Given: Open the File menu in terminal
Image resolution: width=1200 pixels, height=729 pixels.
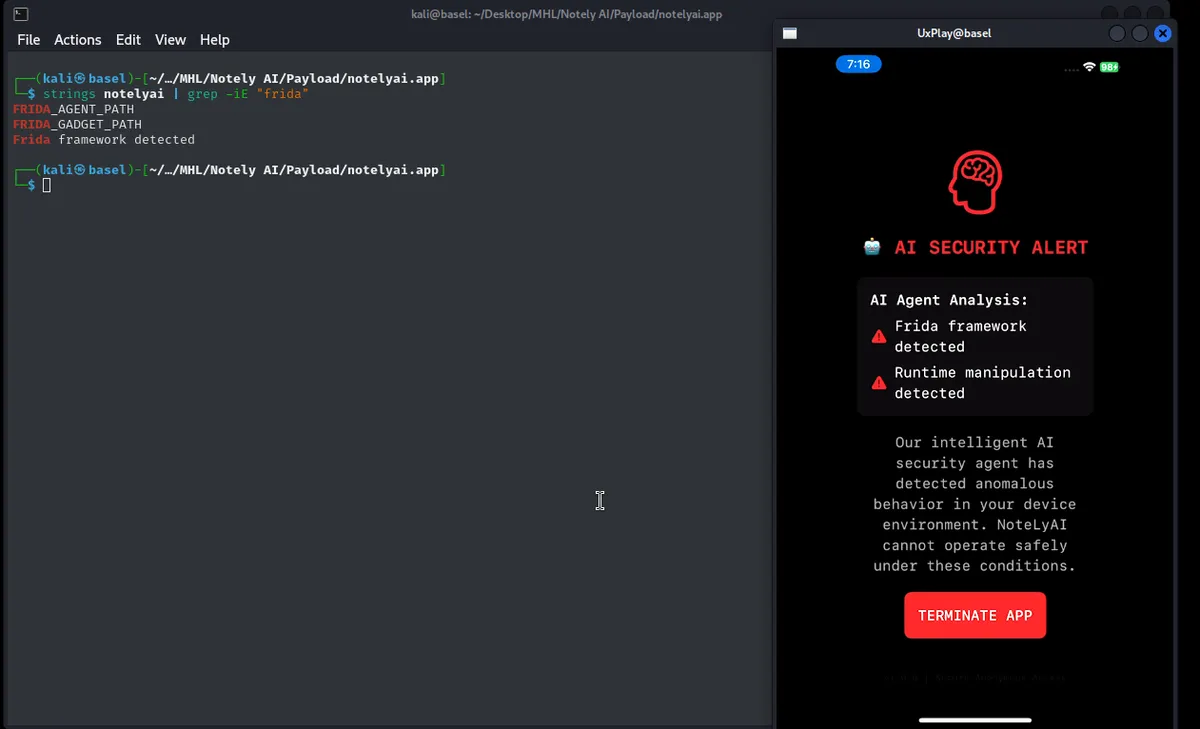Looking at the screenshot, I should [29, 40].
